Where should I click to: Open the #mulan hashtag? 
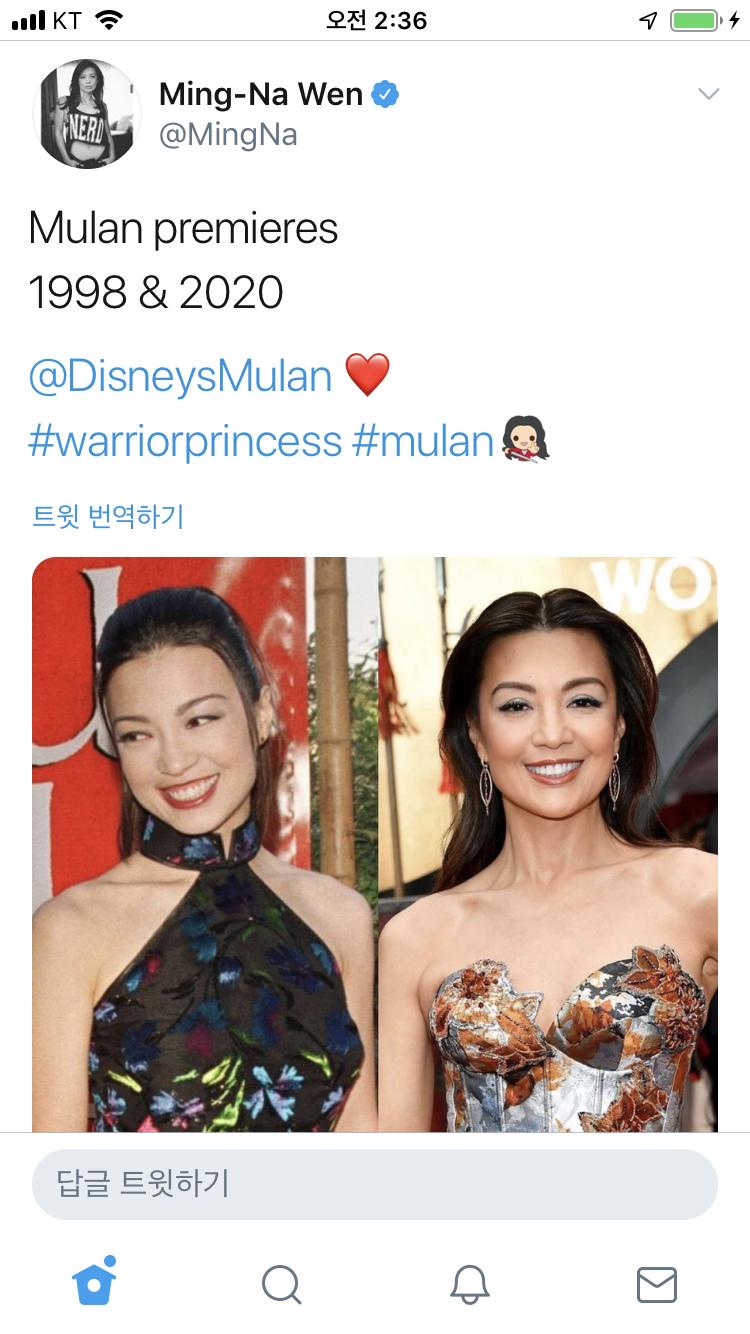(x=423, y=441)
